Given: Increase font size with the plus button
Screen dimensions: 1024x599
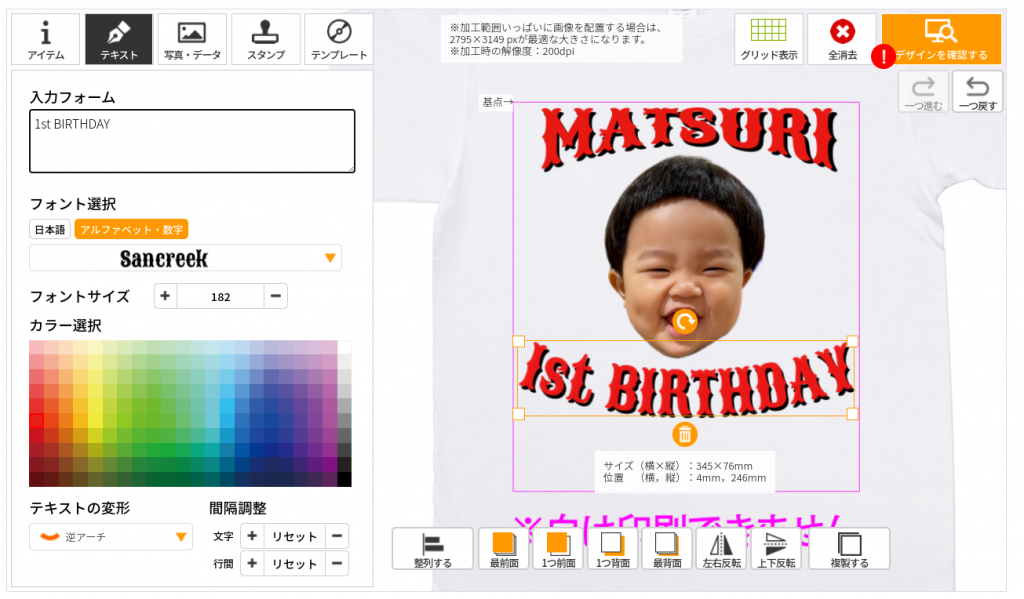Looking at the screenshot, I should [x=165, y=296].
